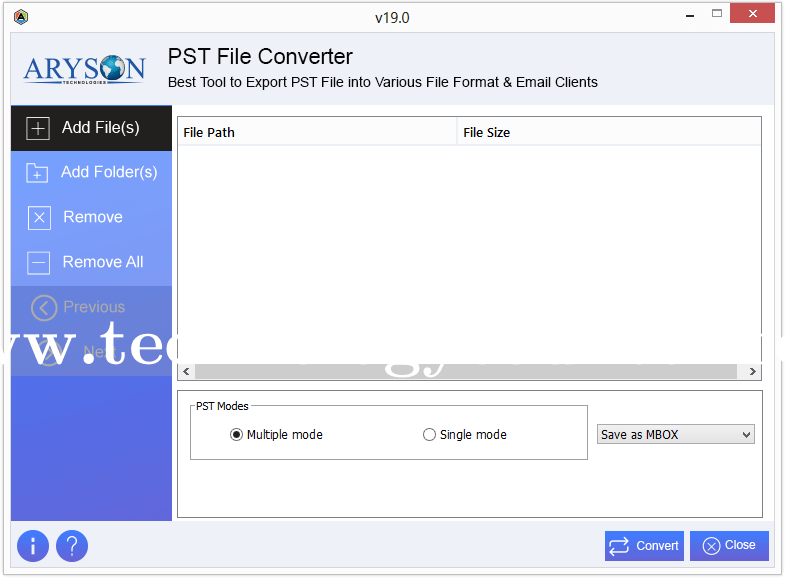Viewport: 786px width, 578px height.
Task: Click the horizontal scrollbar left arrow
Action: (186, 371)
